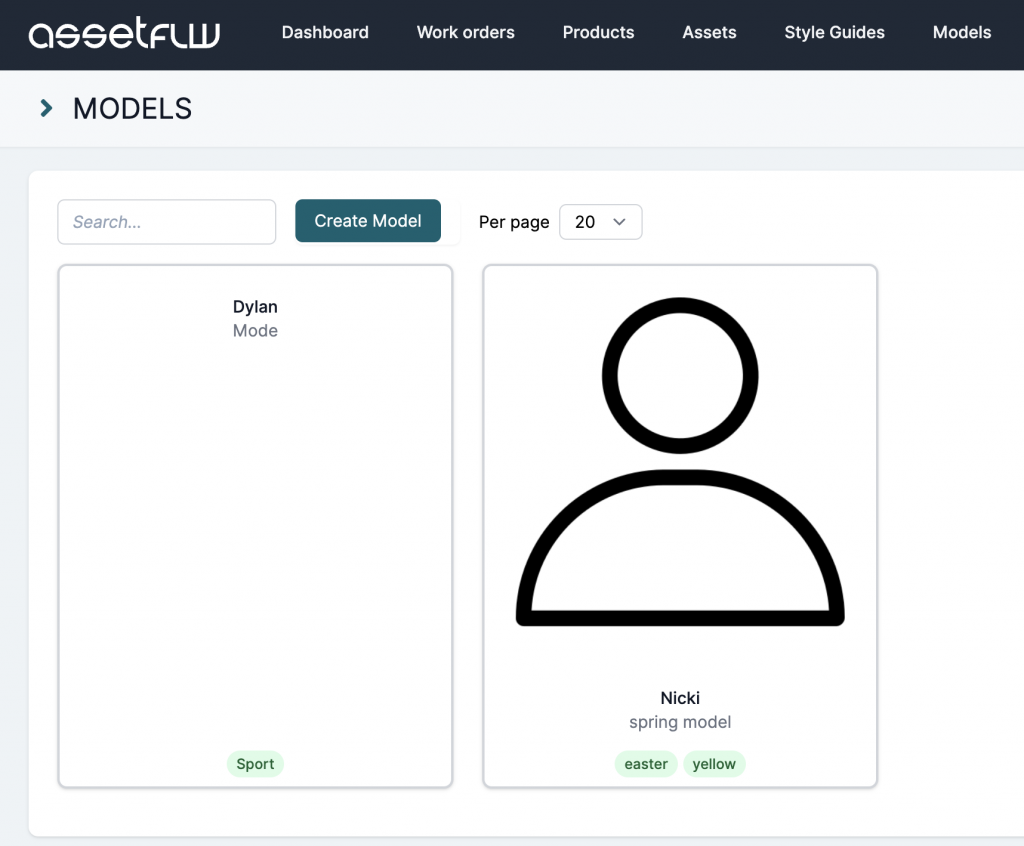Click the Sport tag on Dylan

255,764
